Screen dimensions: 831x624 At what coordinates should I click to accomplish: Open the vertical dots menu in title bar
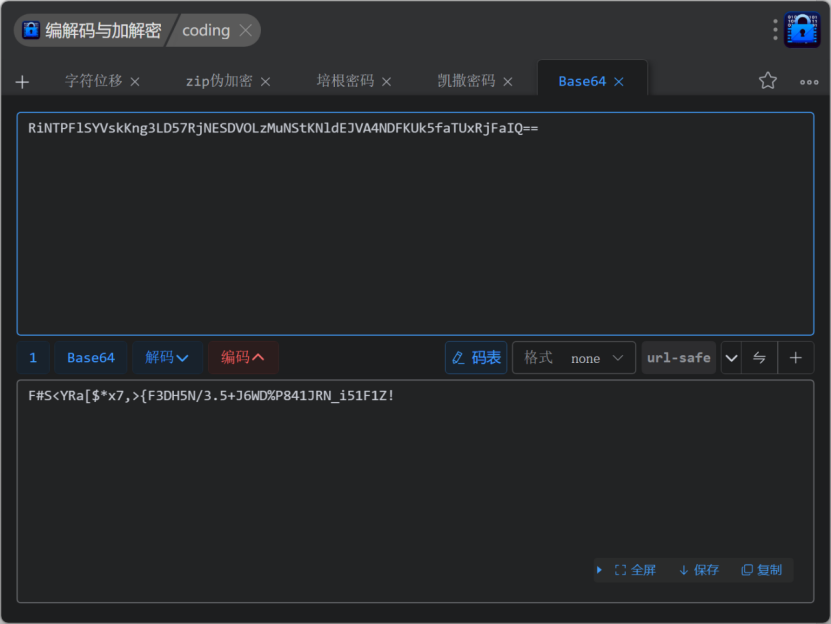775,30
